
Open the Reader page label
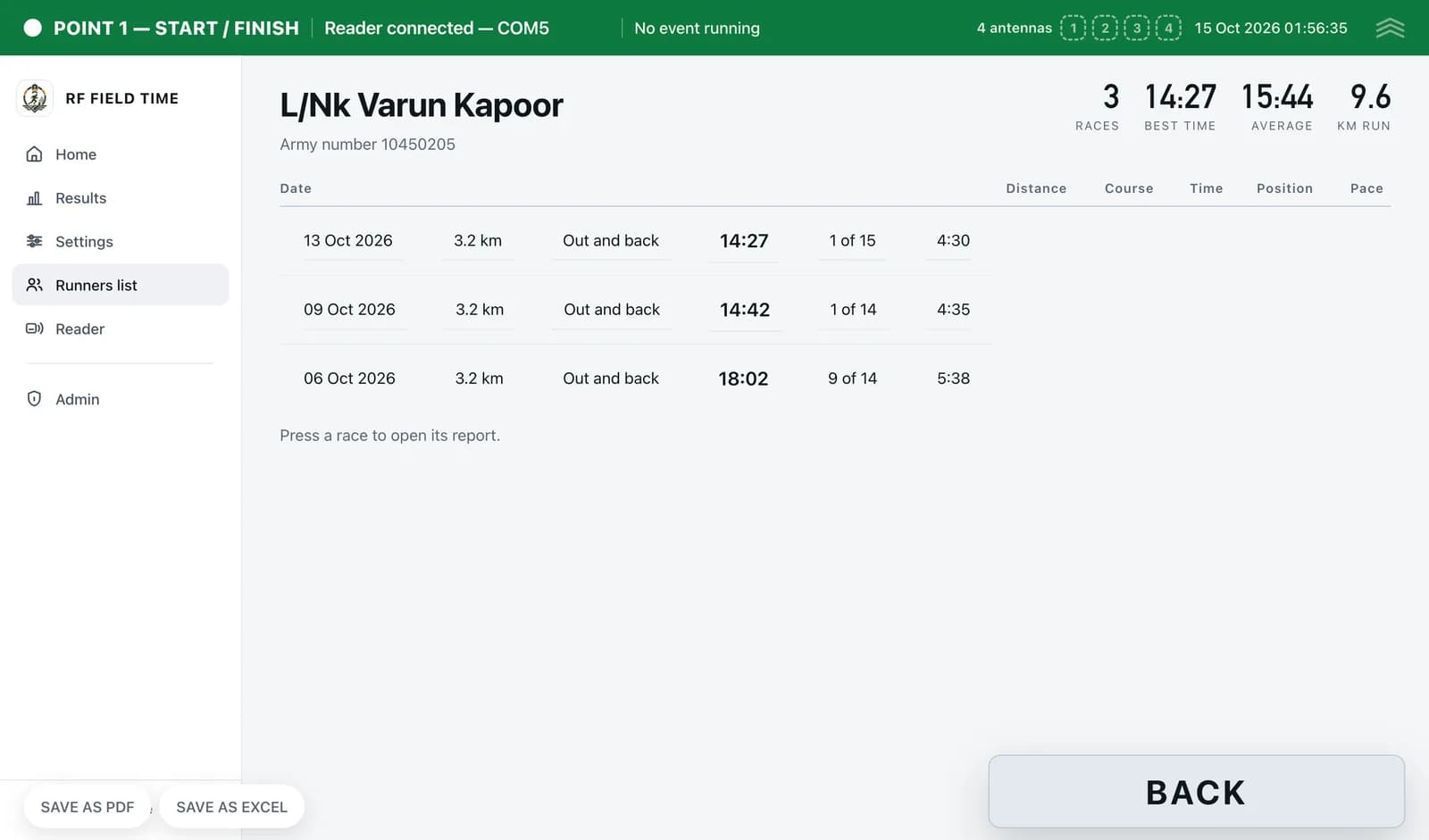coord(79,329)
